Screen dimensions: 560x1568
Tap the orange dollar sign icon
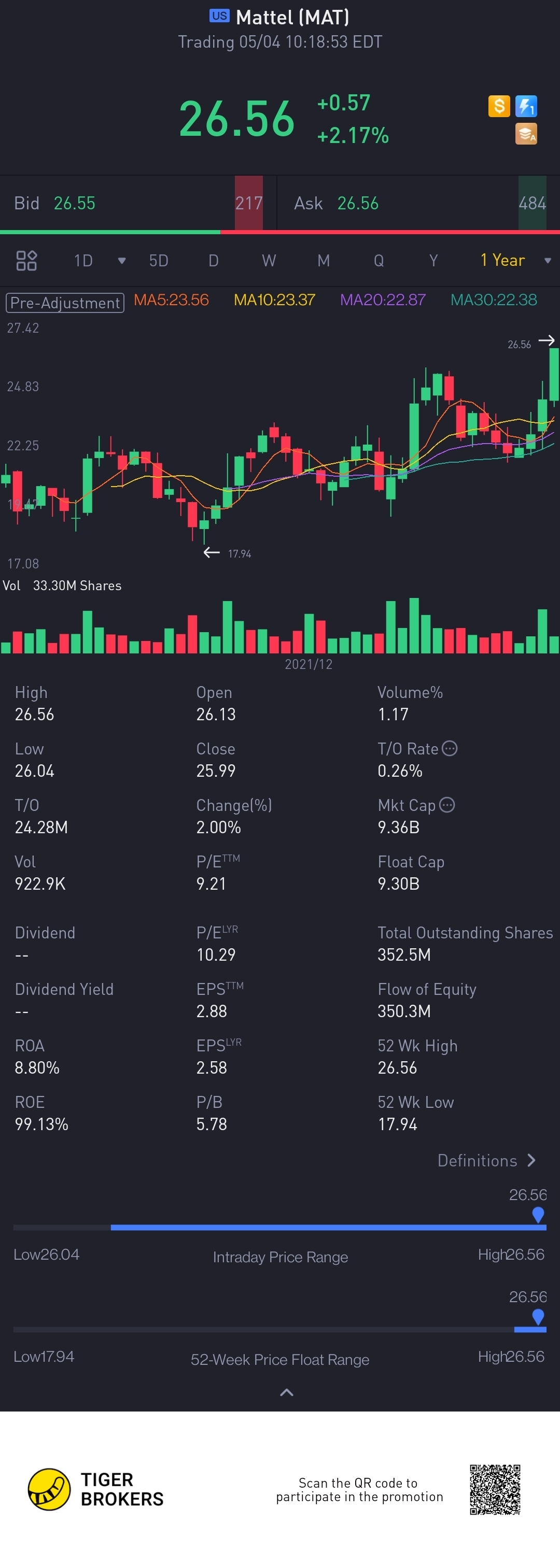tap(499, 107)
